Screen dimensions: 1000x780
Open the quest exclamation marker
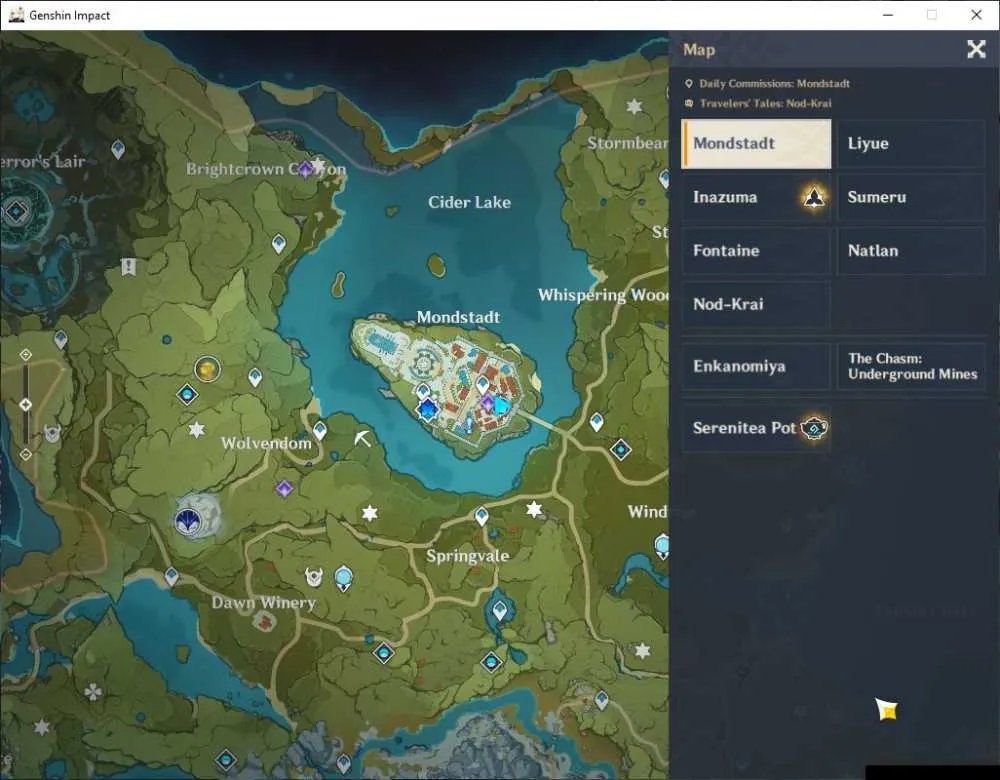click(x=129, y=267)
